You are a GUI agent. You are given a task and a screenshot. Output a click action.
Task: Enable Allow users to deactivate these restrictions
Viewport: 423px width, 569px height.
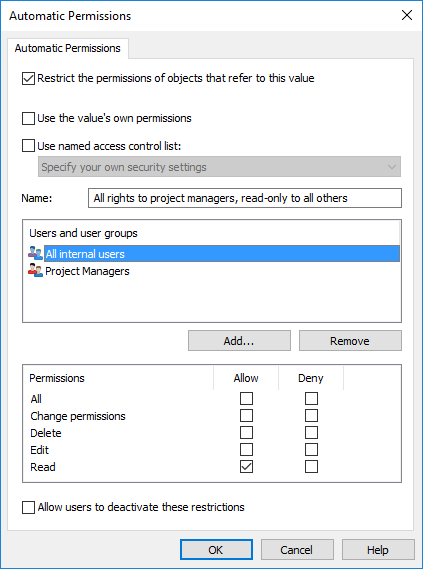click(28, 507)
